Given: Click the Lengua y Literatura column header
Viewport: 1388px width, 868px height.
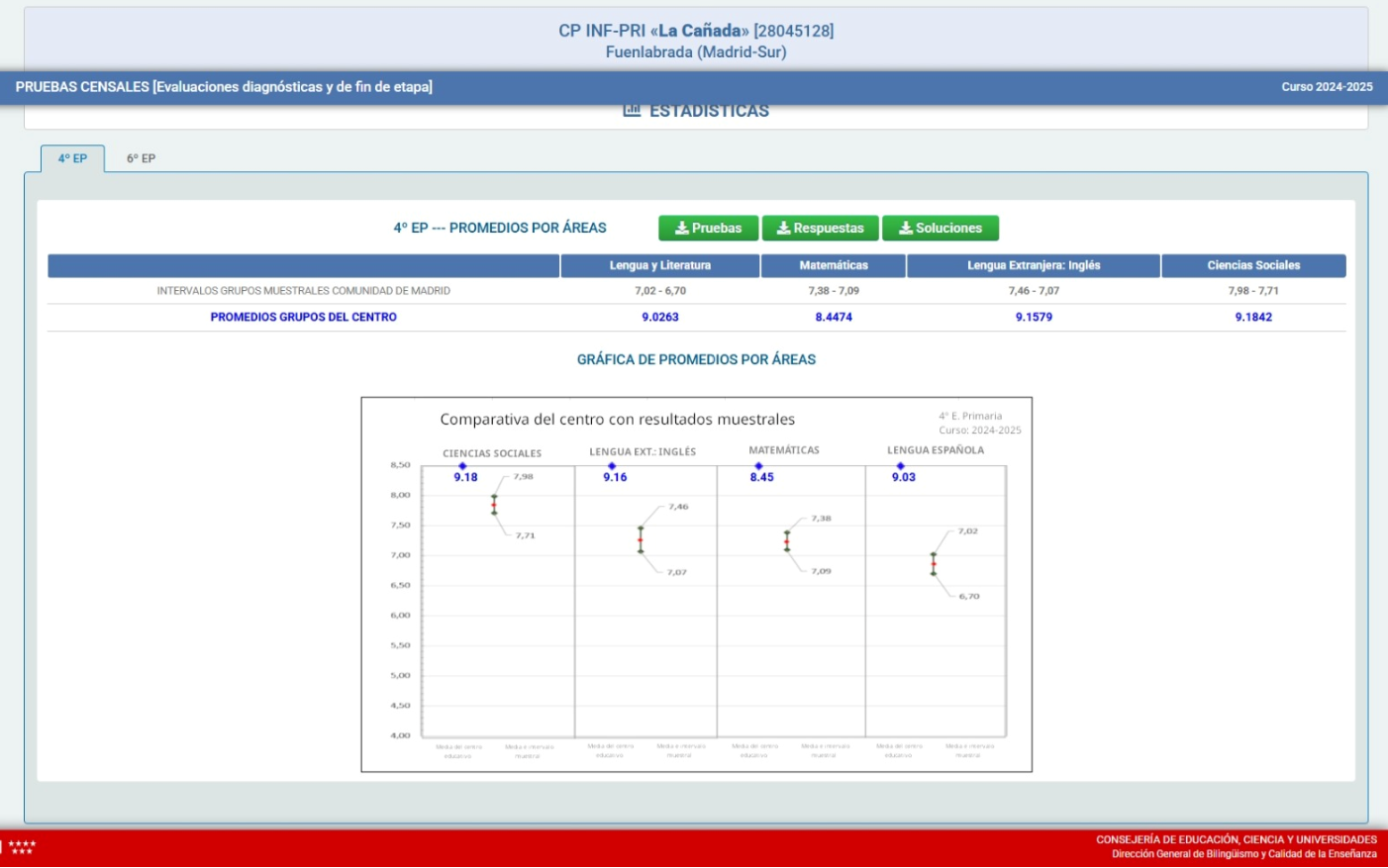Looking at the screenshot, I should 659,265.
